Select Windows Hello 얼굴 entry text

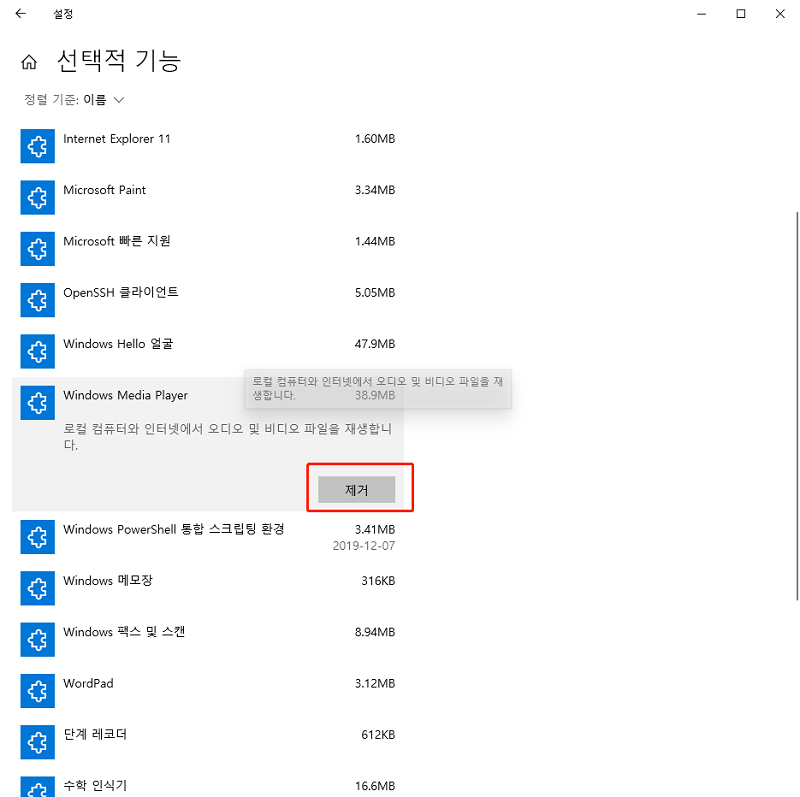pos(118,344)
